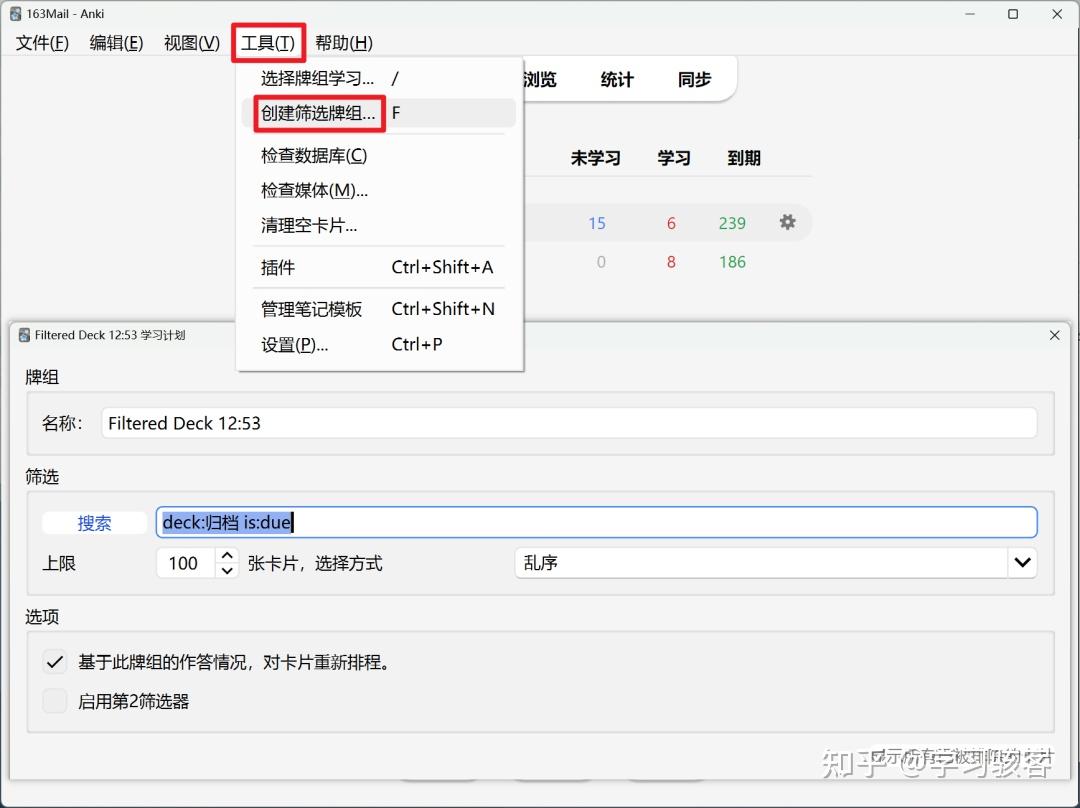Maximize the Anki main window
Screen dimensions: 1080x808
pyautogui.click(x=1013, y=14)
